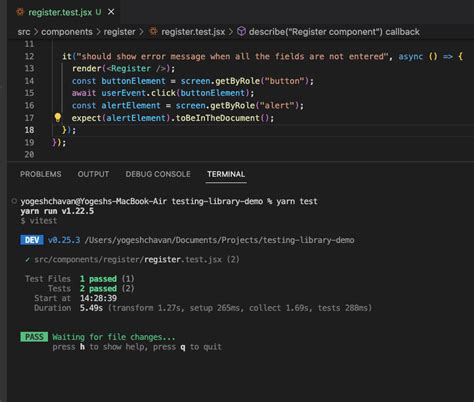This screenshot has height=402, width=474.
Task: Click the file icon in breadcrumb path
Action: tap(153, 32)
